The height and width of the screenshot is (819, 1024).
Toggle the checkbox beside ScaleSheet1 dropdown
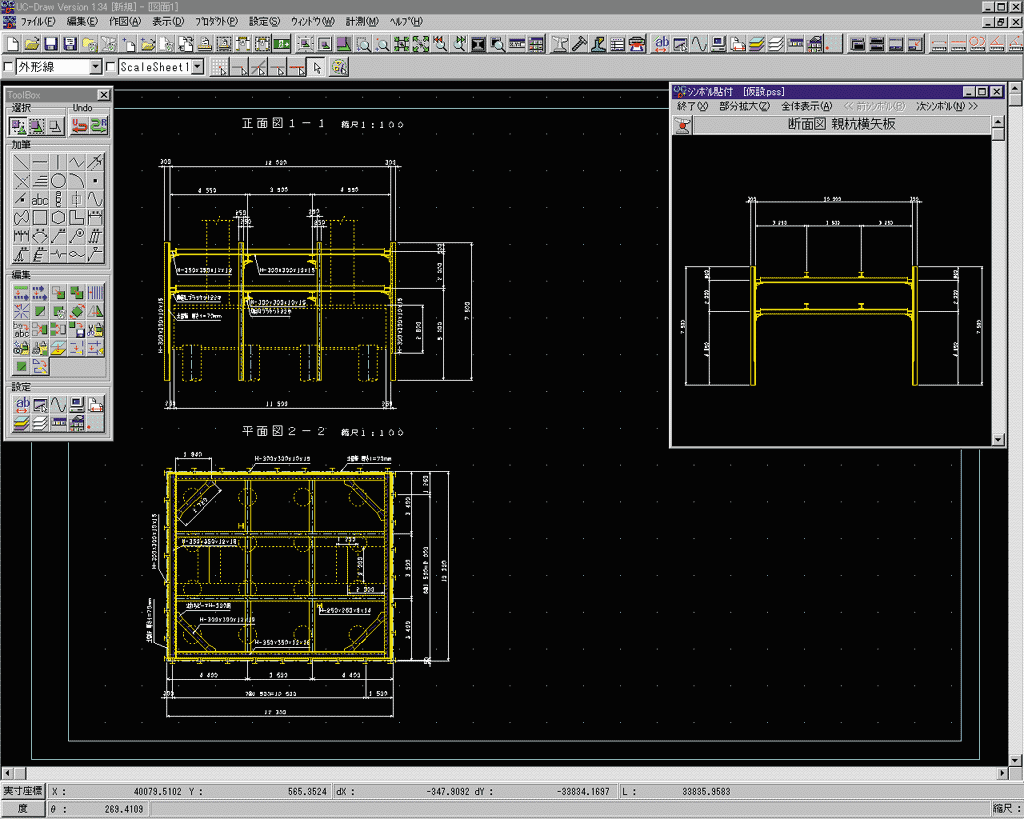(111, 67)
